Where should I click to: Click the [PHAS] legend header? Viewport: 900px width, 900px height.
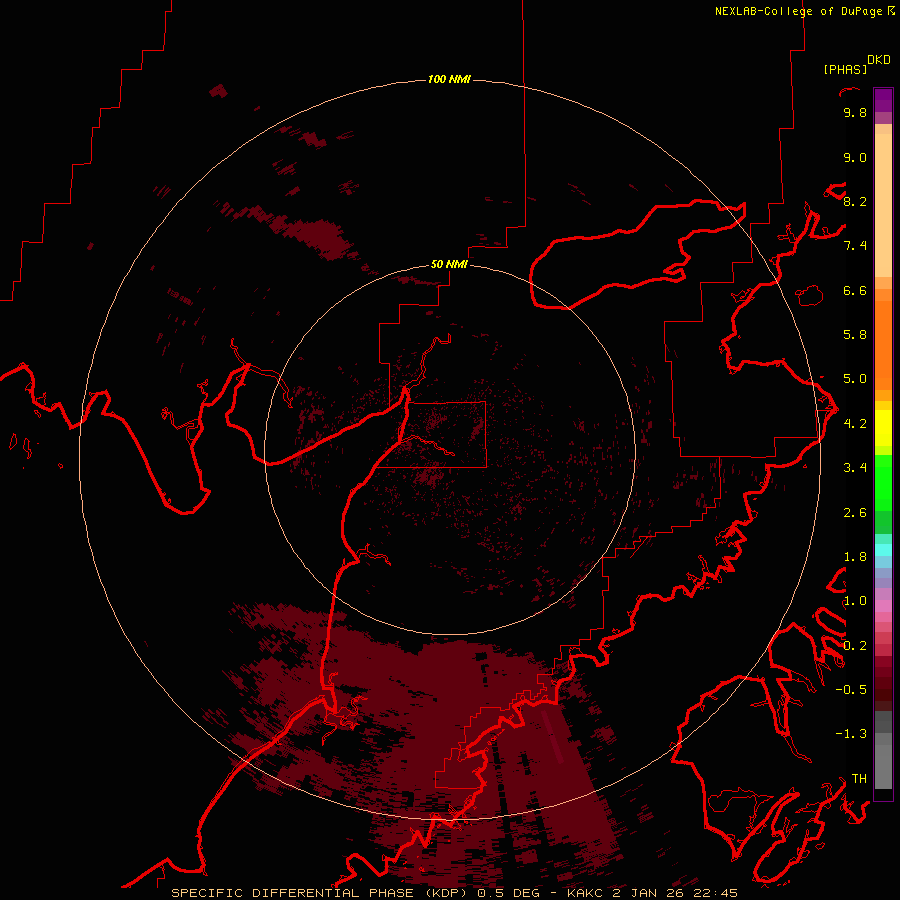point(845,70)
